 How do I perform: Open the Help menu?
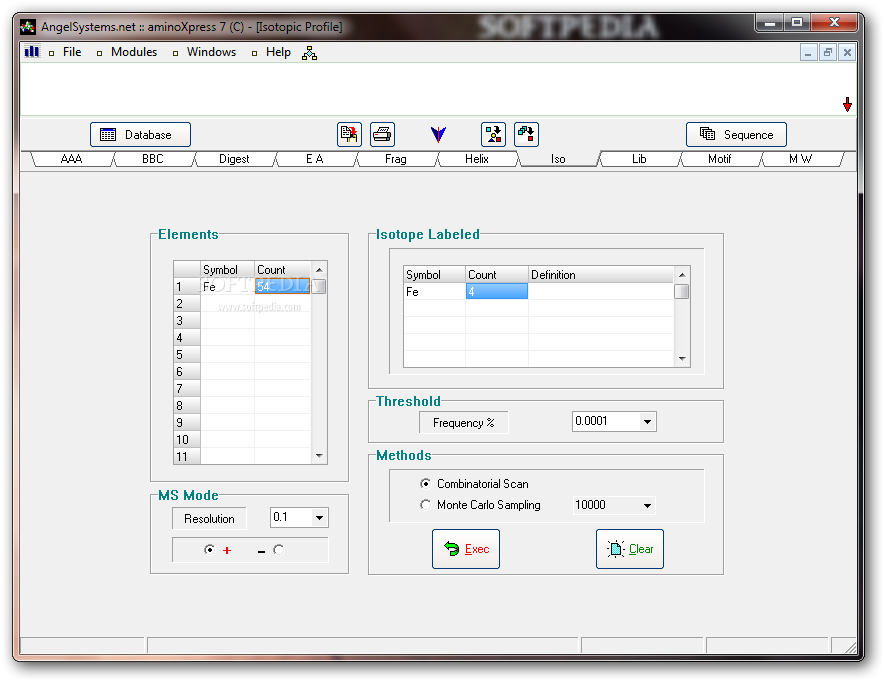278,52
